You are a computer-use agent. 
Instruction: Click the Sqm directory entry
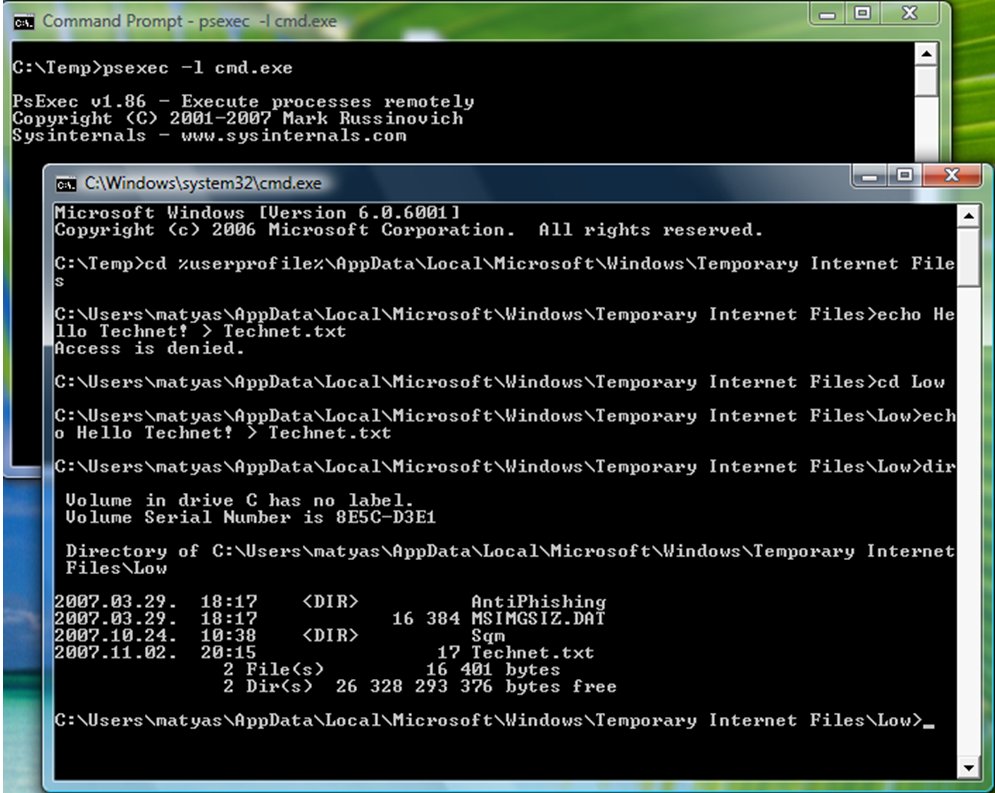point(280,636)
